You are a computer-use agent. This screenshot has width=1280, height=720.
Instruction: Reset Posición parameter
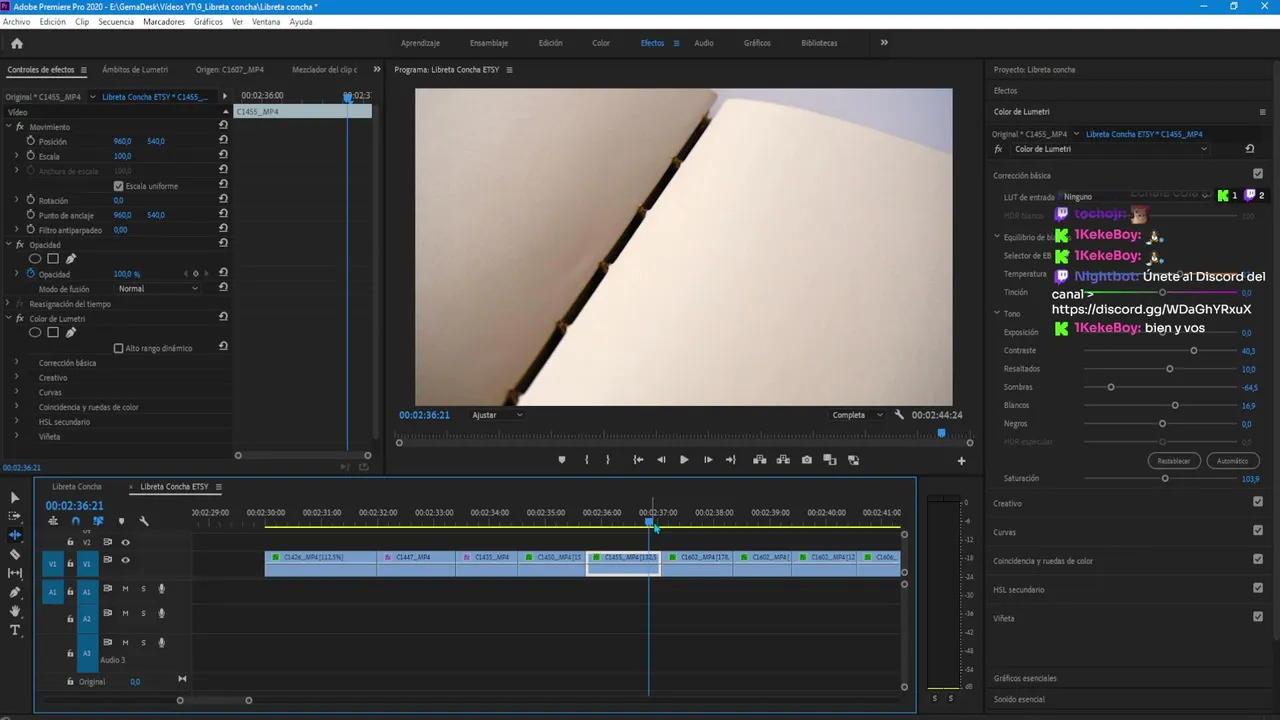point(223,141)
